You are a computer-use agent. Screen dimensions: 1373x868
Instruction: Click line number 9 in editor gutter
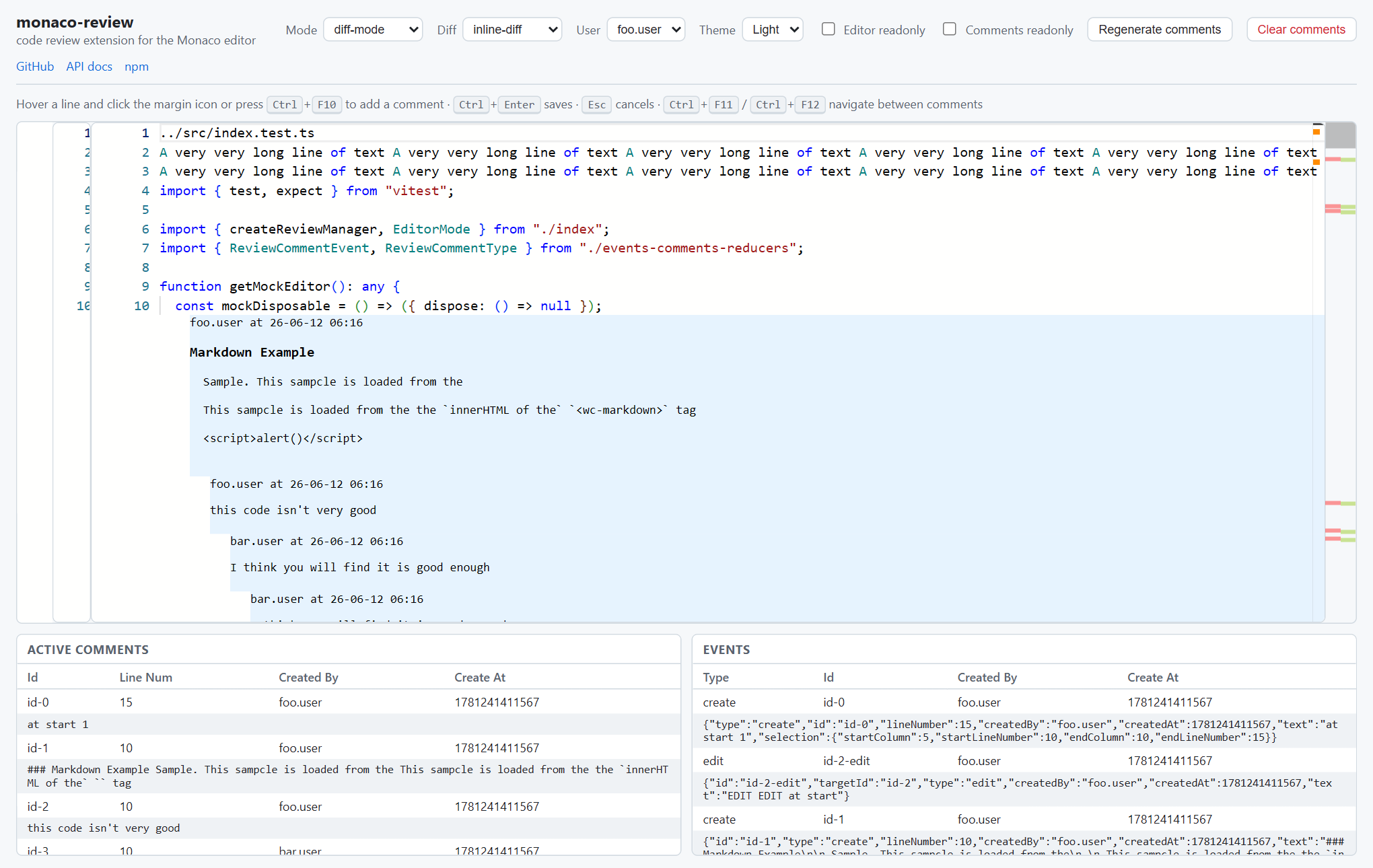click(145, 287)
